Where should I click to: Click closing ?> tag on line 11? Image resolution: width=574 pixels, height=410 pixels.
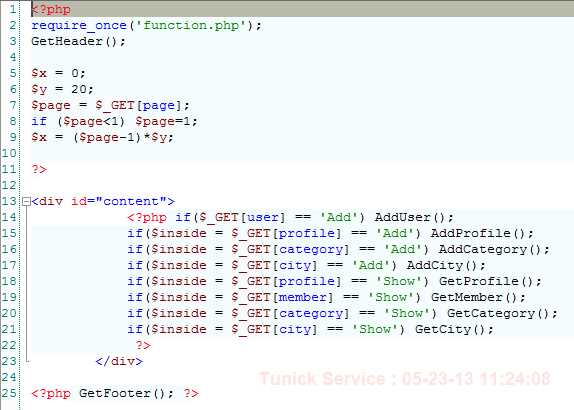click(39, 169)
